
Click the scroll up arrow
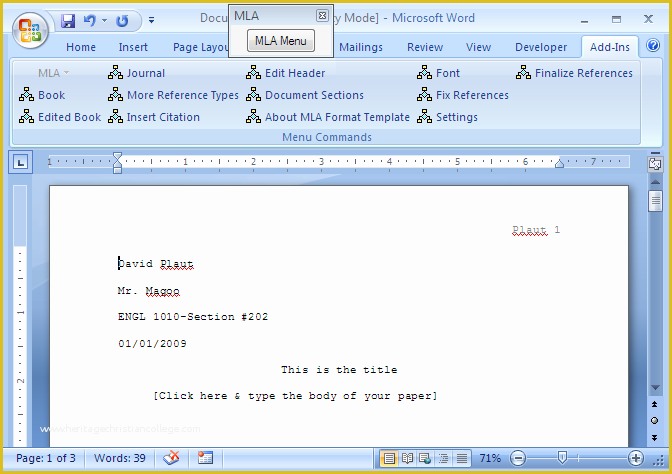point(655,182)
